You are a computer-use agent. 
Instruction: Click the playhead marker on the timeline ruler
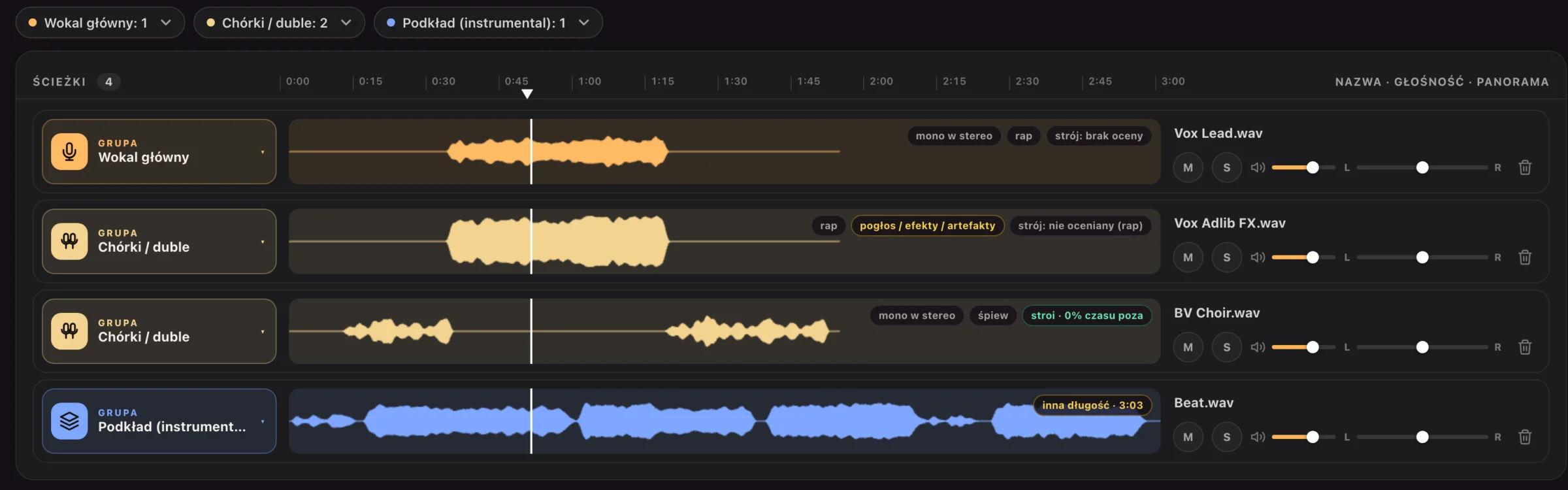pyautogui.click(x=527, y=94)
